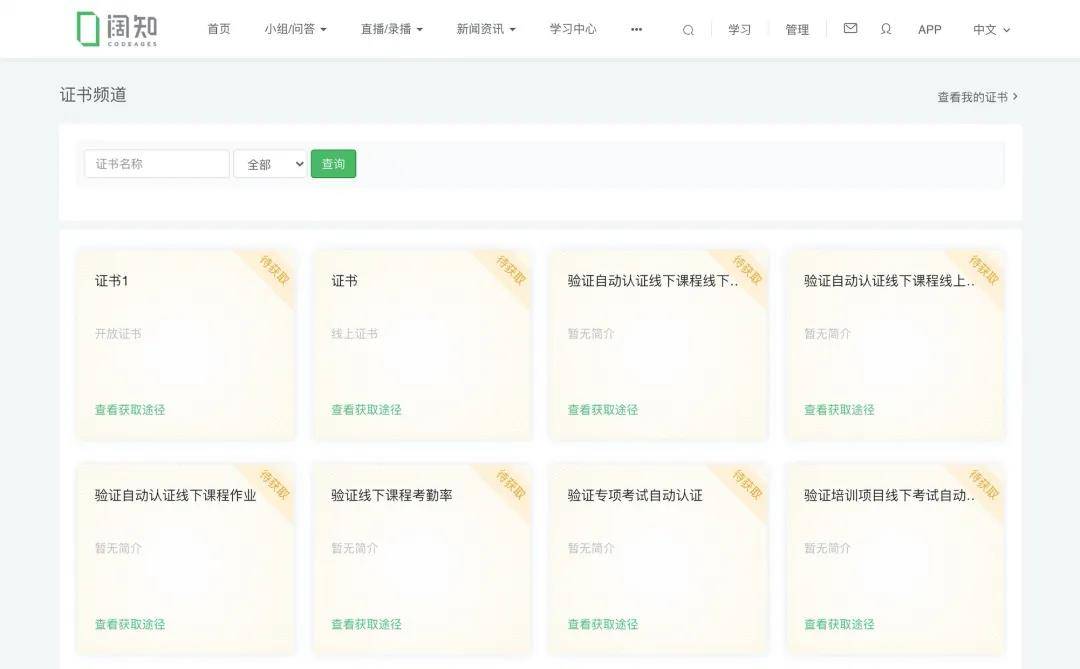This screenshot has width=1080, height=669.
Task: Open the 全部 filter dropdown
Action: [269, 163]
